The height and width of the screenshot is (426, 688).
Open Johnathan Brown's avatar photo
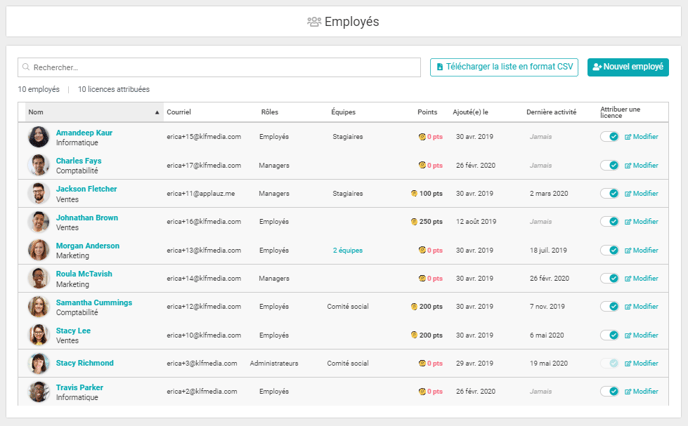[x=39, y=222]
